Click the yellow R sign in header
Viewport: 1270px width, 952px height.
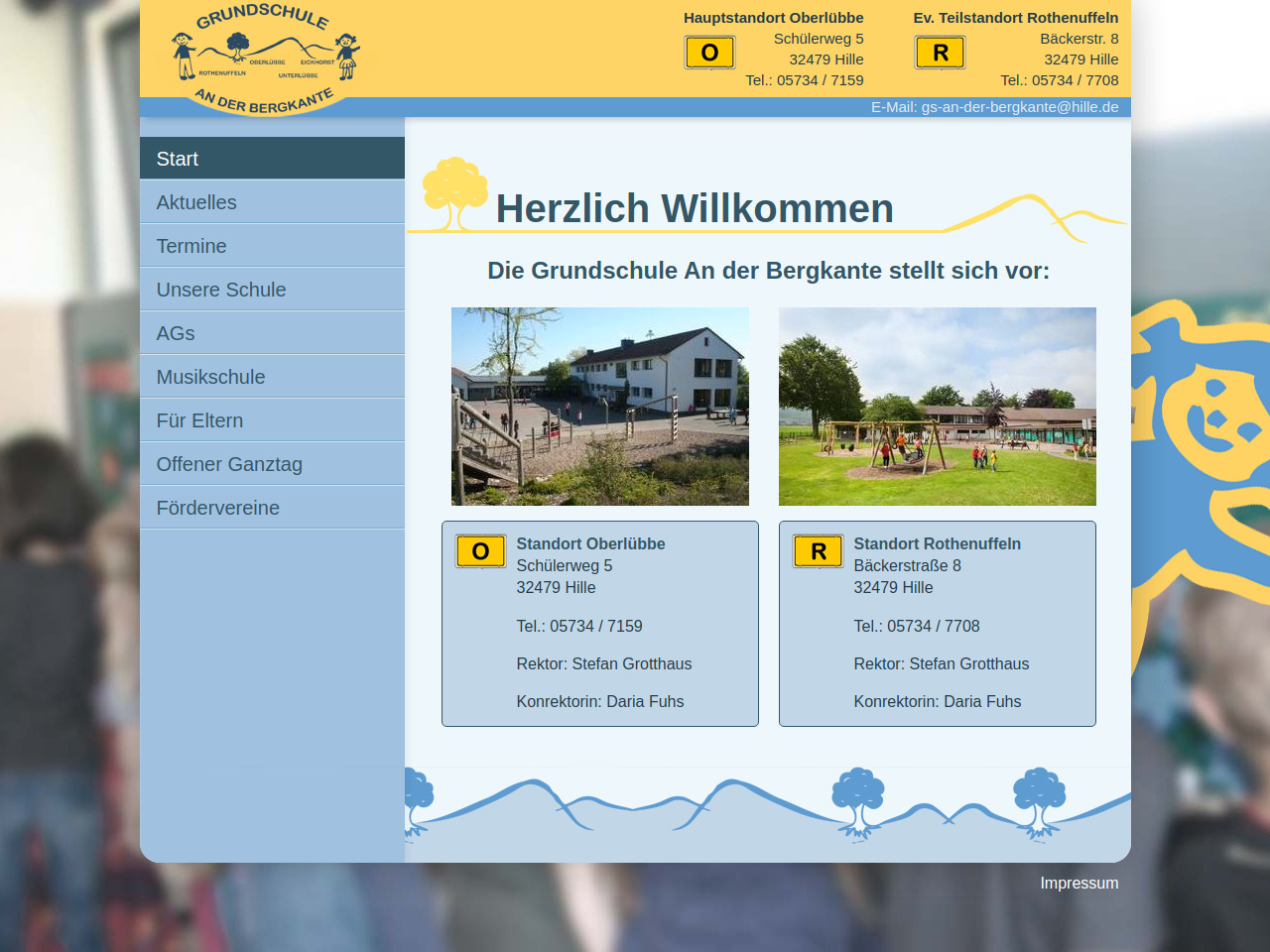pyautogui.click(x=940, y=53)
